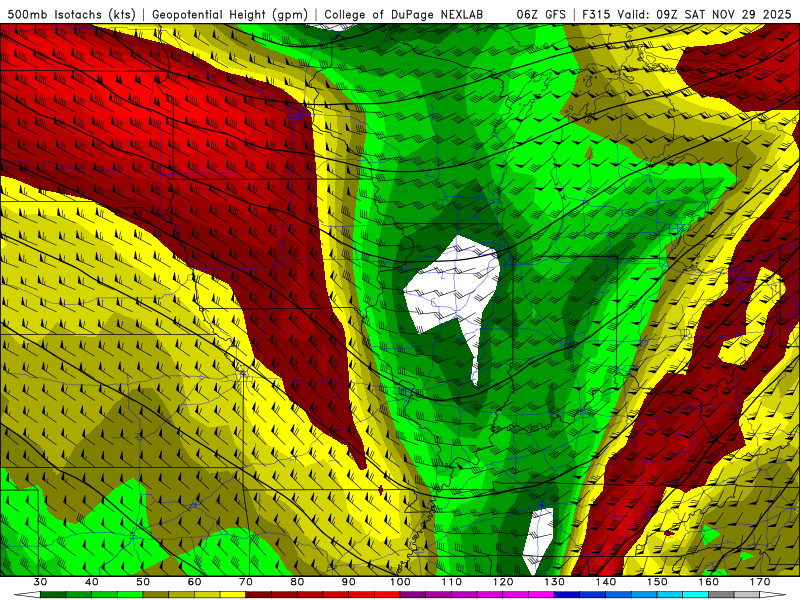Click the '500mb Isotachs (kts)' title text
800x600 pixels.
(71, 15)
